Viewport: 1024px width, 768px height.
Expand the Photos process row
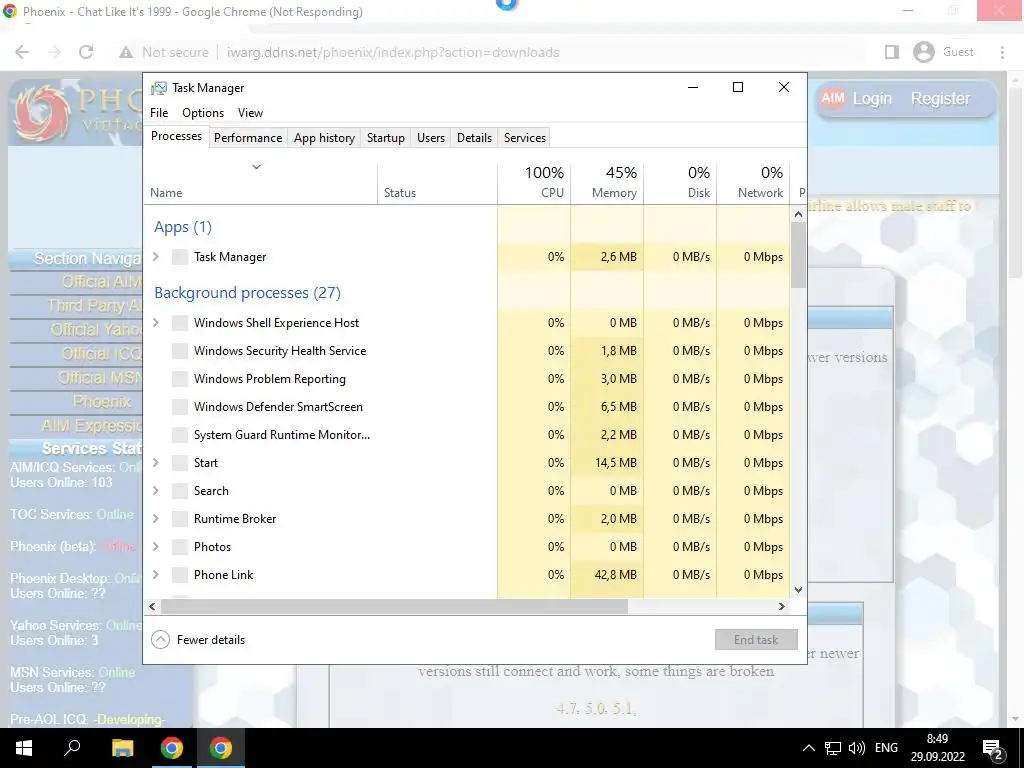(x=156, y=547)
